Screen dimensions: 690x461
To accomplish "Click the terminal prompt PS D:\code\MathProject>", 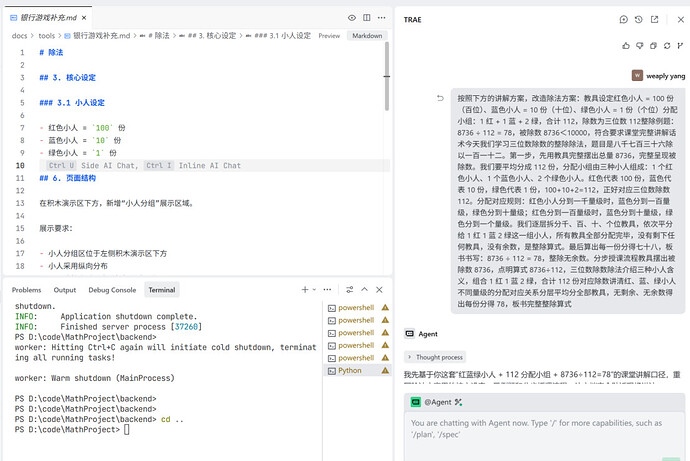I will 67,429.
